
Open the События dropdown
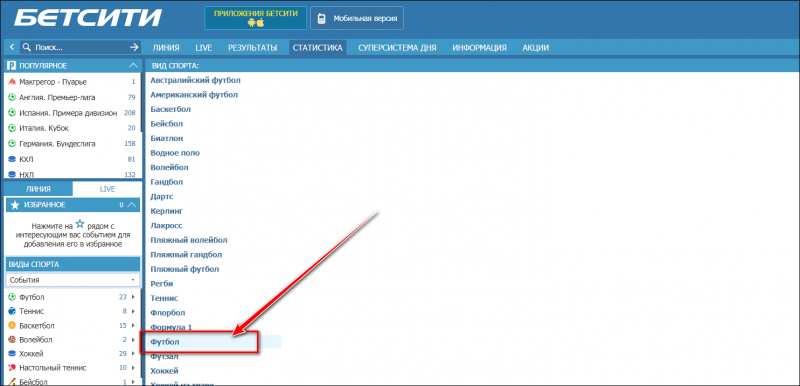click(72, 280)
